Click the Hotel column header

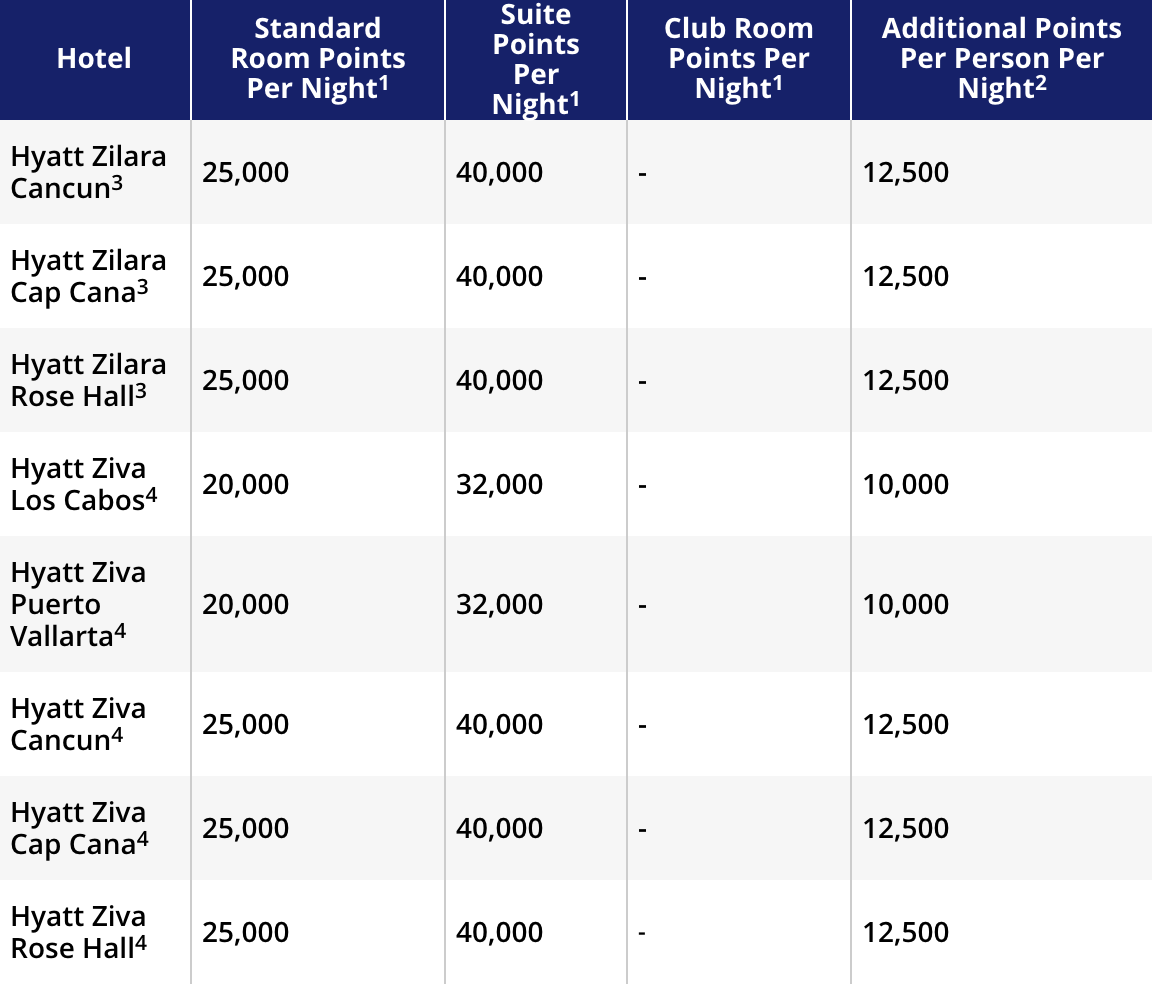tap(94, 58)
